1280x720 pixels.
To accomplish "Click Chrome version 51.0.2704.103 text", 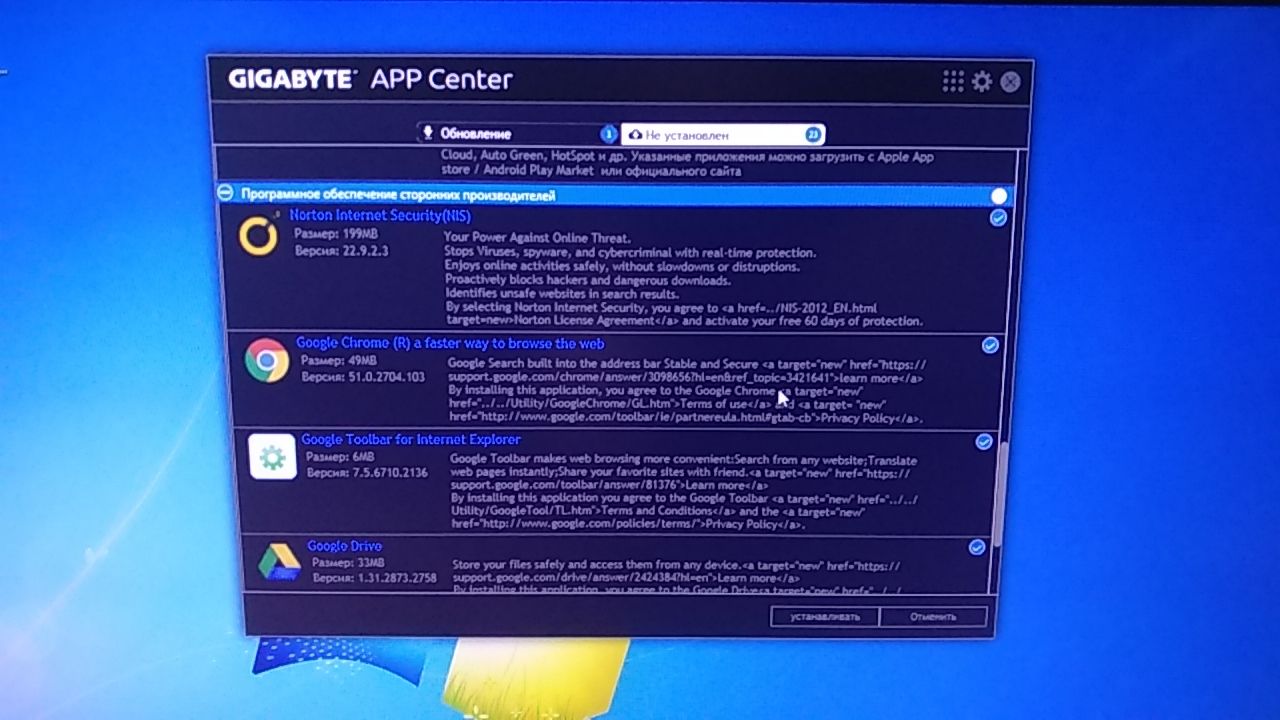I will [x=362, y=377].
